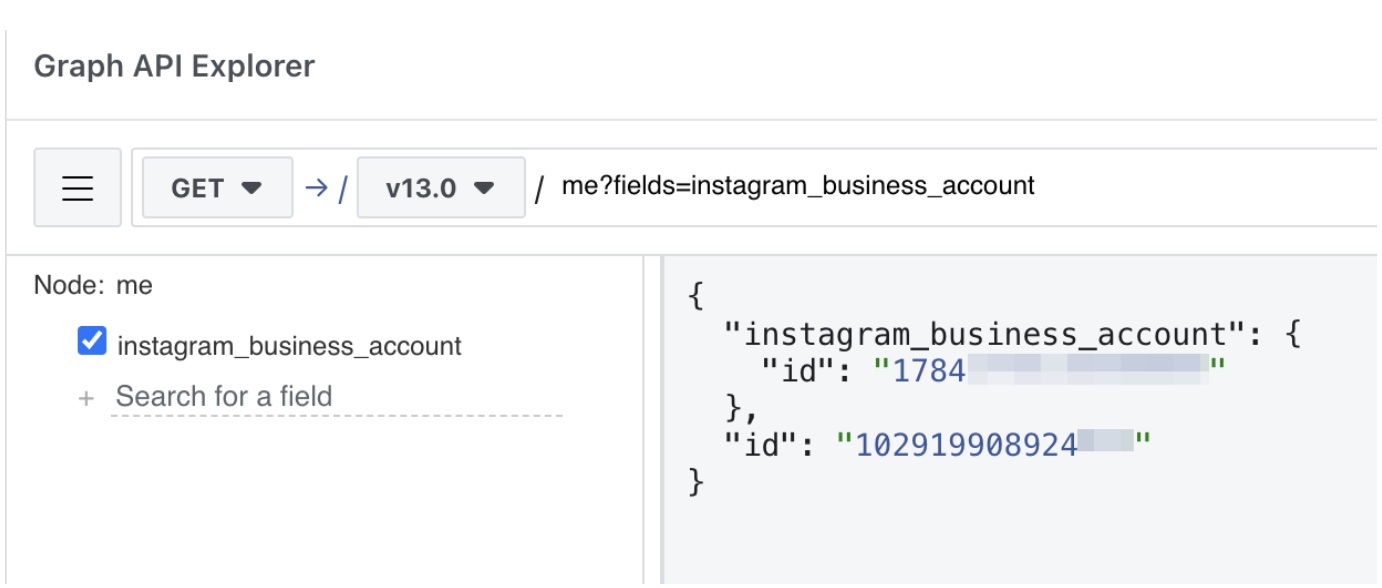Uncheck the instagram_business_account checkbox

(x=92, y=342)
